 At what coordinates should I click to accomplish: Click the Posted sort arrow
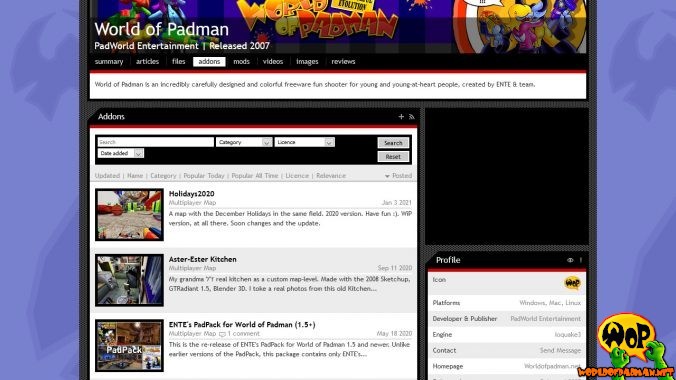tap(387, 176)
